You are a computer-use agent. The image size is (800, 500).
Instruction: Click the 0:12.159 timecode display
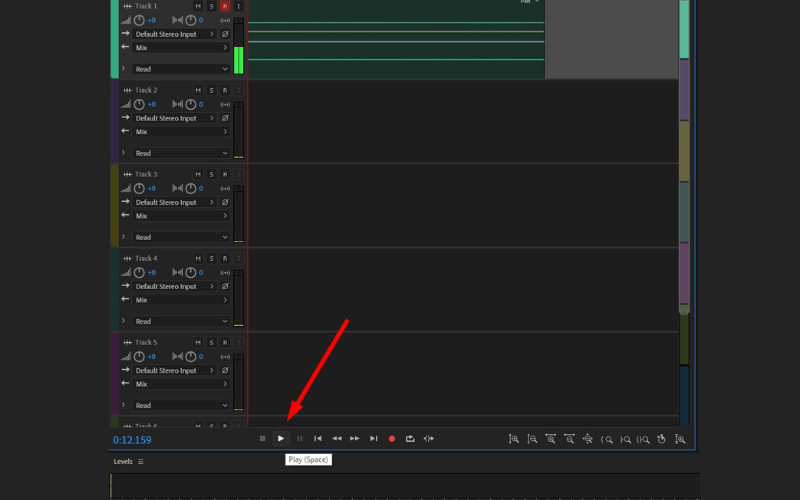pos(132,440)
